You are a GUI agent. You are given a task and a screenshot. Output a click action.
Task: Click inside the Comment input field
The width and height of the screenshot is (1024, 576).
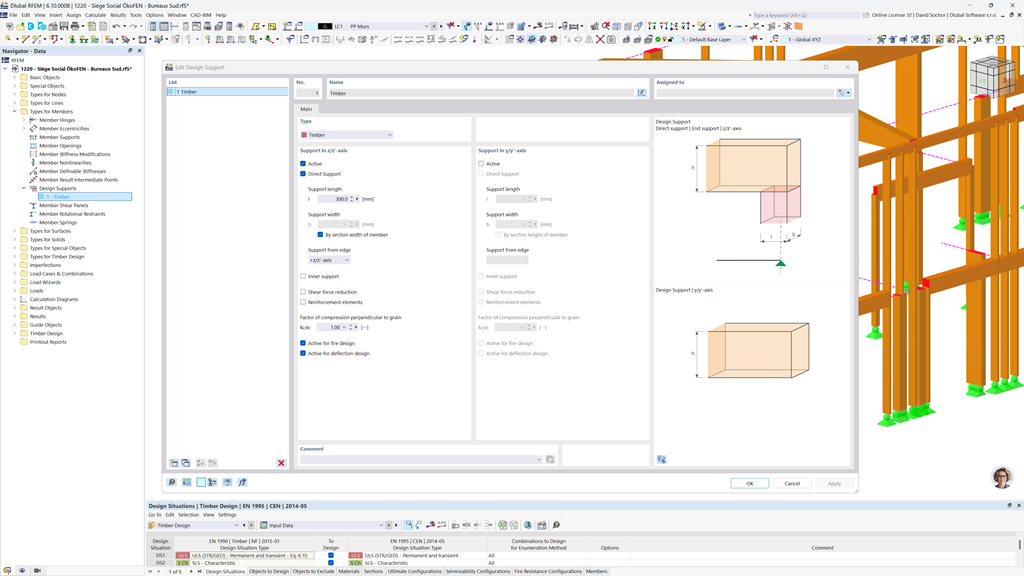coord(420,459)
